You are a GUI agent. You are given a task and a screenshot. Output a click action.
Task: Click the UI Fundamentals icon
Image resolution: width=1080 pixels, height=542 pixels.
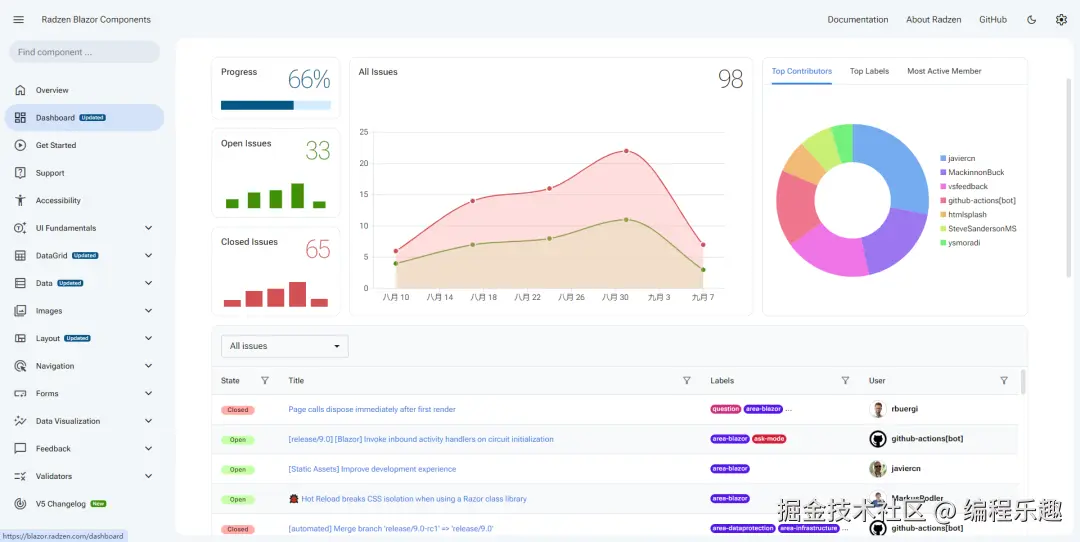pyautogui.click(x=21, y=228)
